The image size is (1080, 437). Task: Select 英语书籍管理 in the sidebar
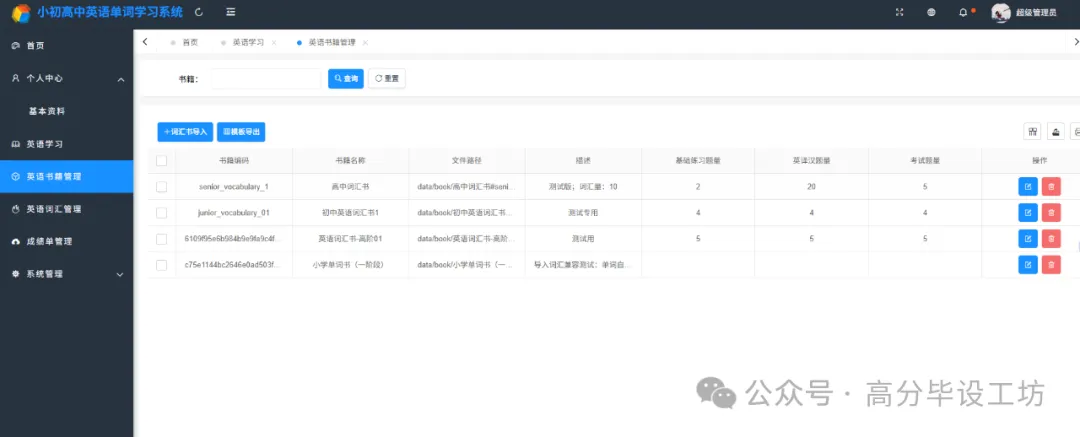coord(66,176)
